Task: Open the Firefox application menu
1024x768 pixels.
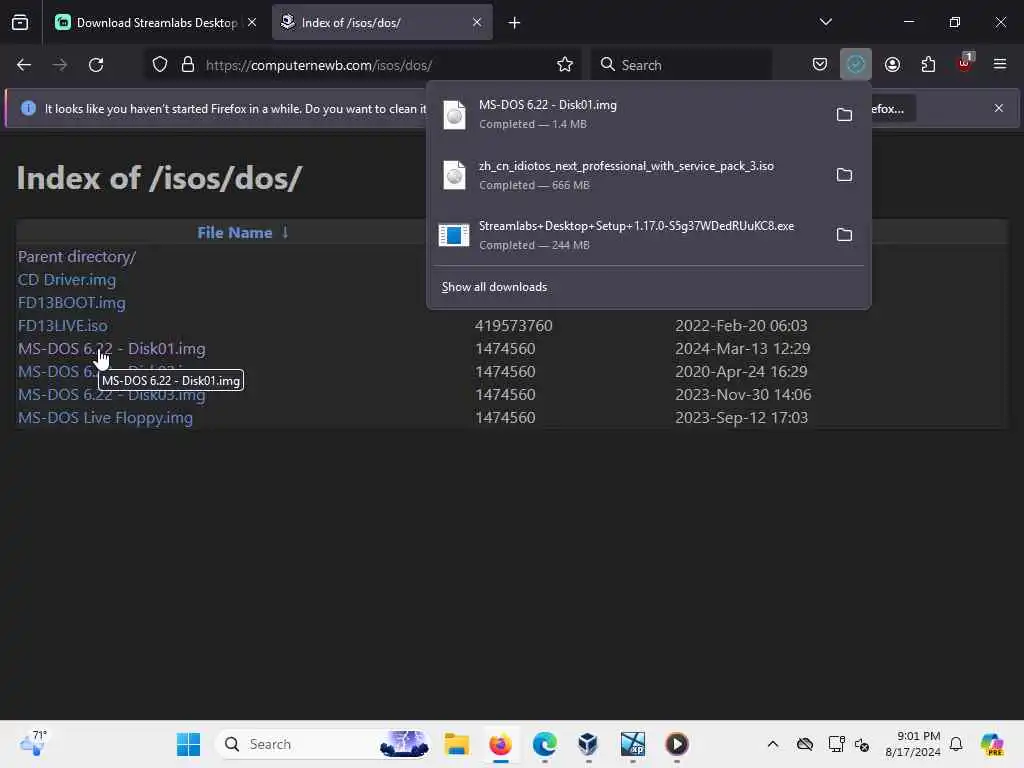Action: (1000, 65)
